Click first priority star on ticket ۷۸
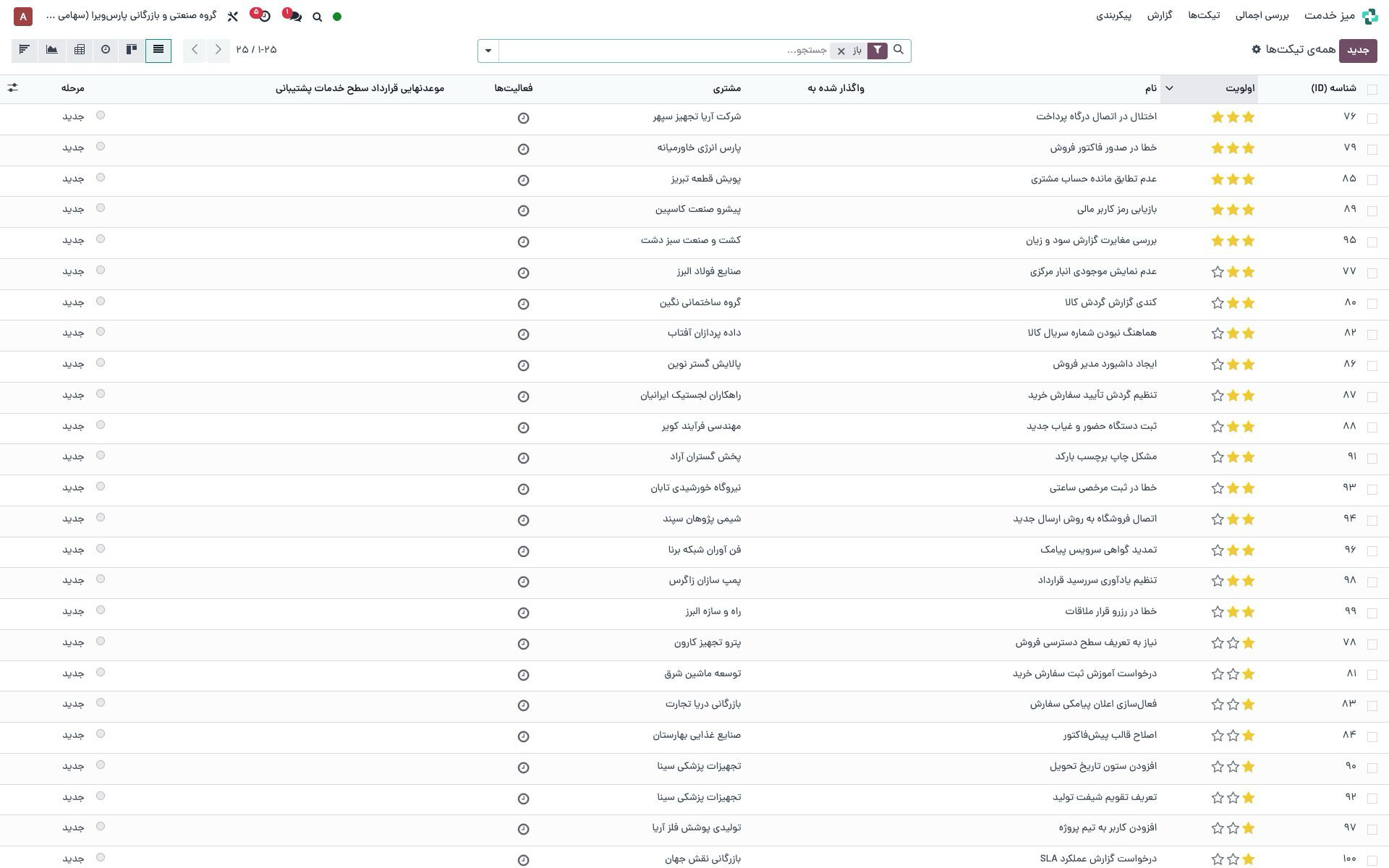Viewport: 1389px width, 868px height. [1248, 643]
